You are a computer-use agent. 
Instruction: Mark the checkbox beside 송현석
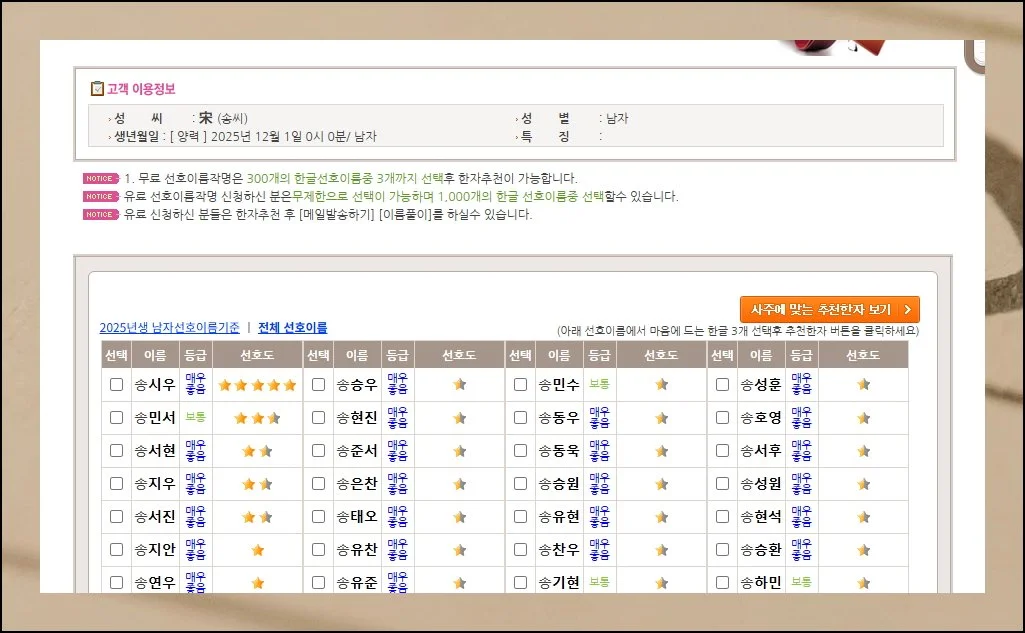click(x=722, y=517)
